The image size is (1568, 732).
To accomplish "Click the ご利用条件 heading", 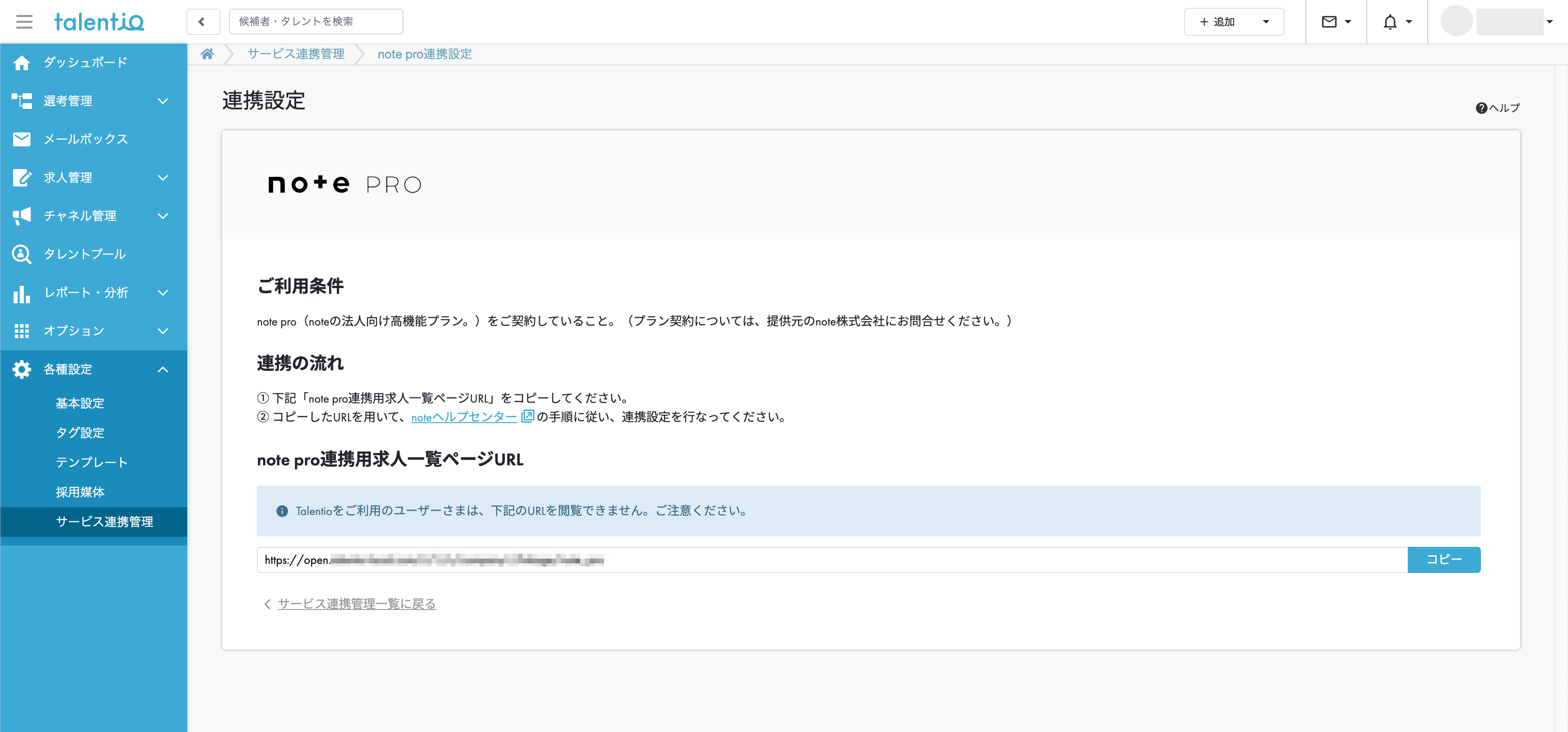I will click(x=300, y=286).
